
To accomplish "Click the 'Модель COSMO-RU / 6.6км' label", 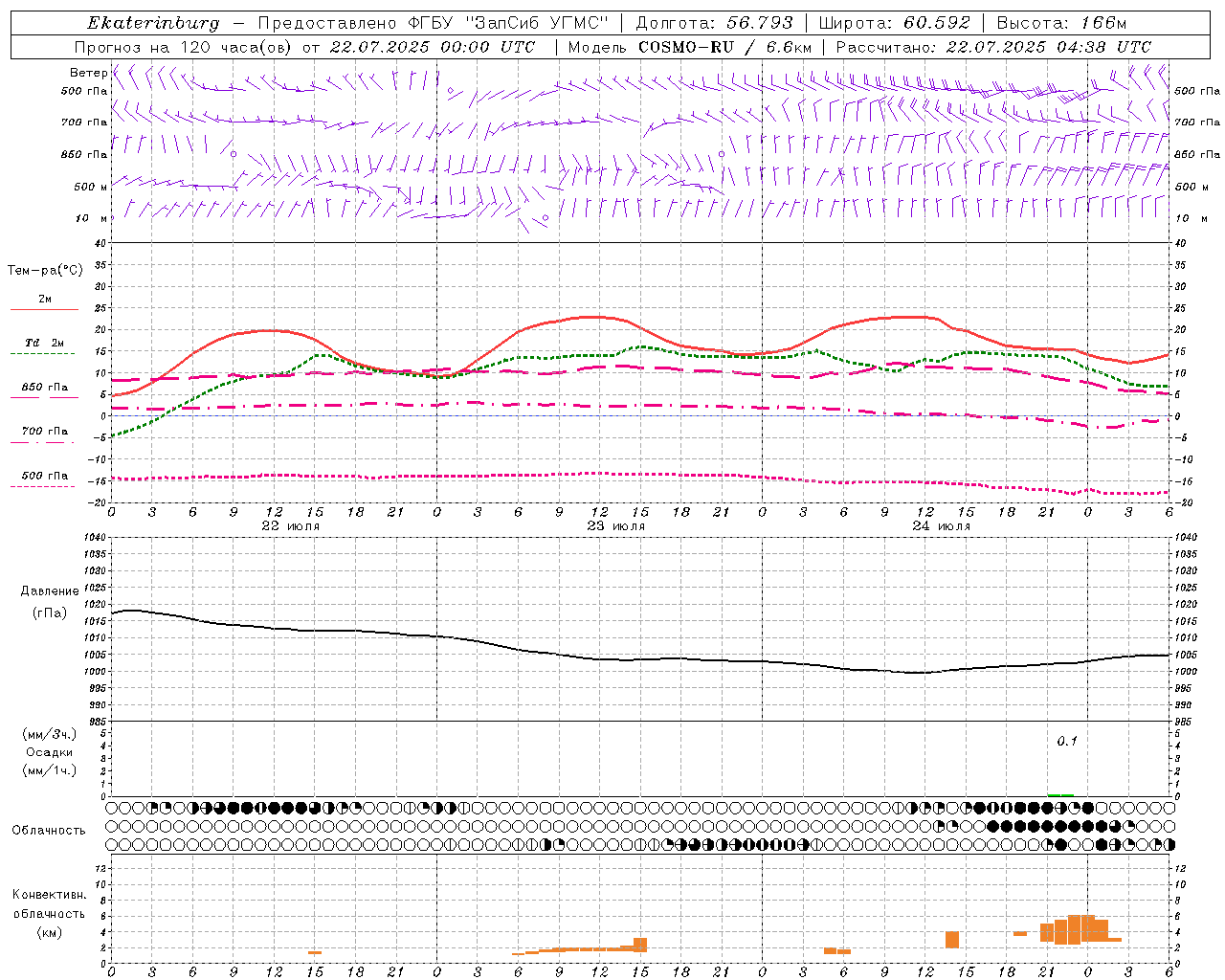I will point(690,47).
